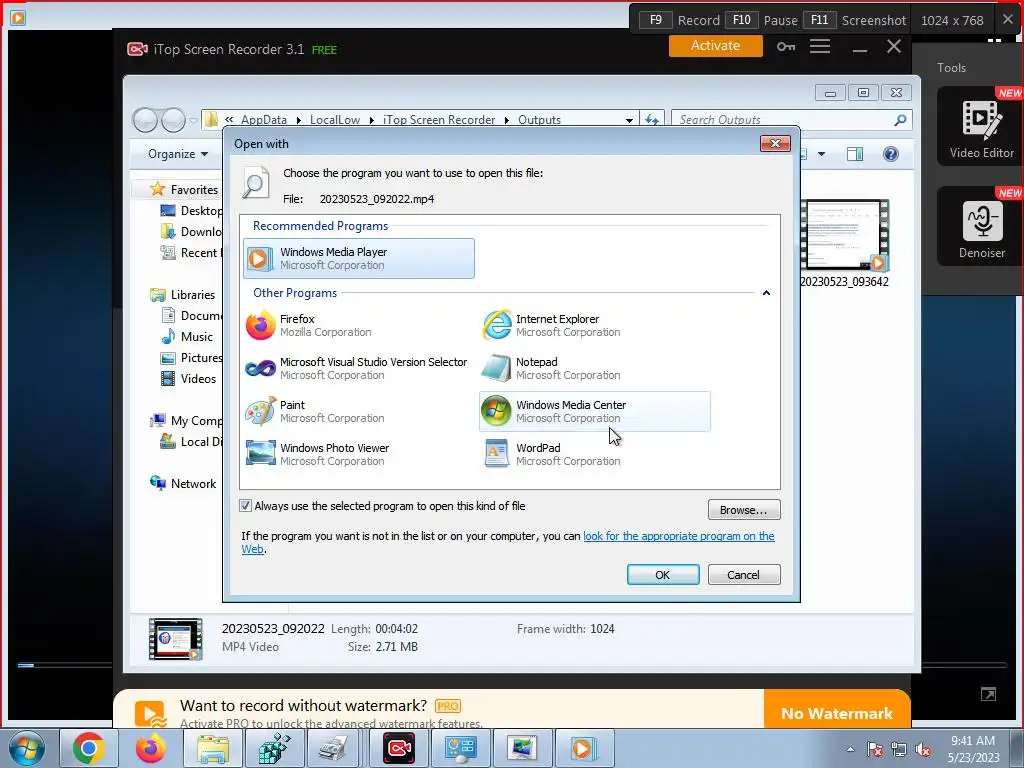The height and width of the screenshot is (768, 1024).
Task: Pick Microsoft Visual Studio Version Selector
Action: click(x=357, y=368)
